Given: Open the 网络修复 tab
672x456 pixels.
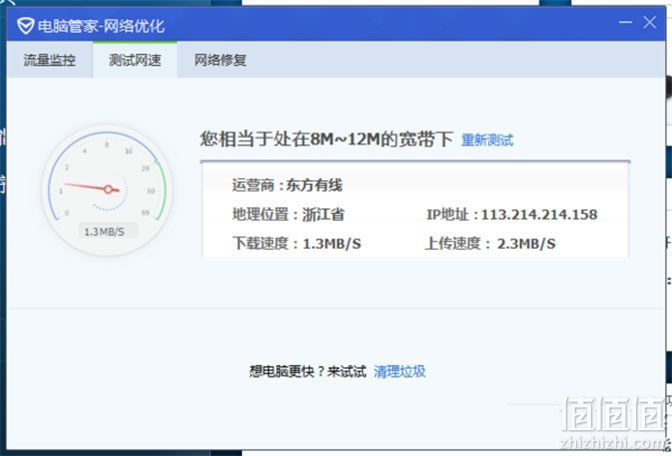Looking at the screenshot, I should click(220, 60).
